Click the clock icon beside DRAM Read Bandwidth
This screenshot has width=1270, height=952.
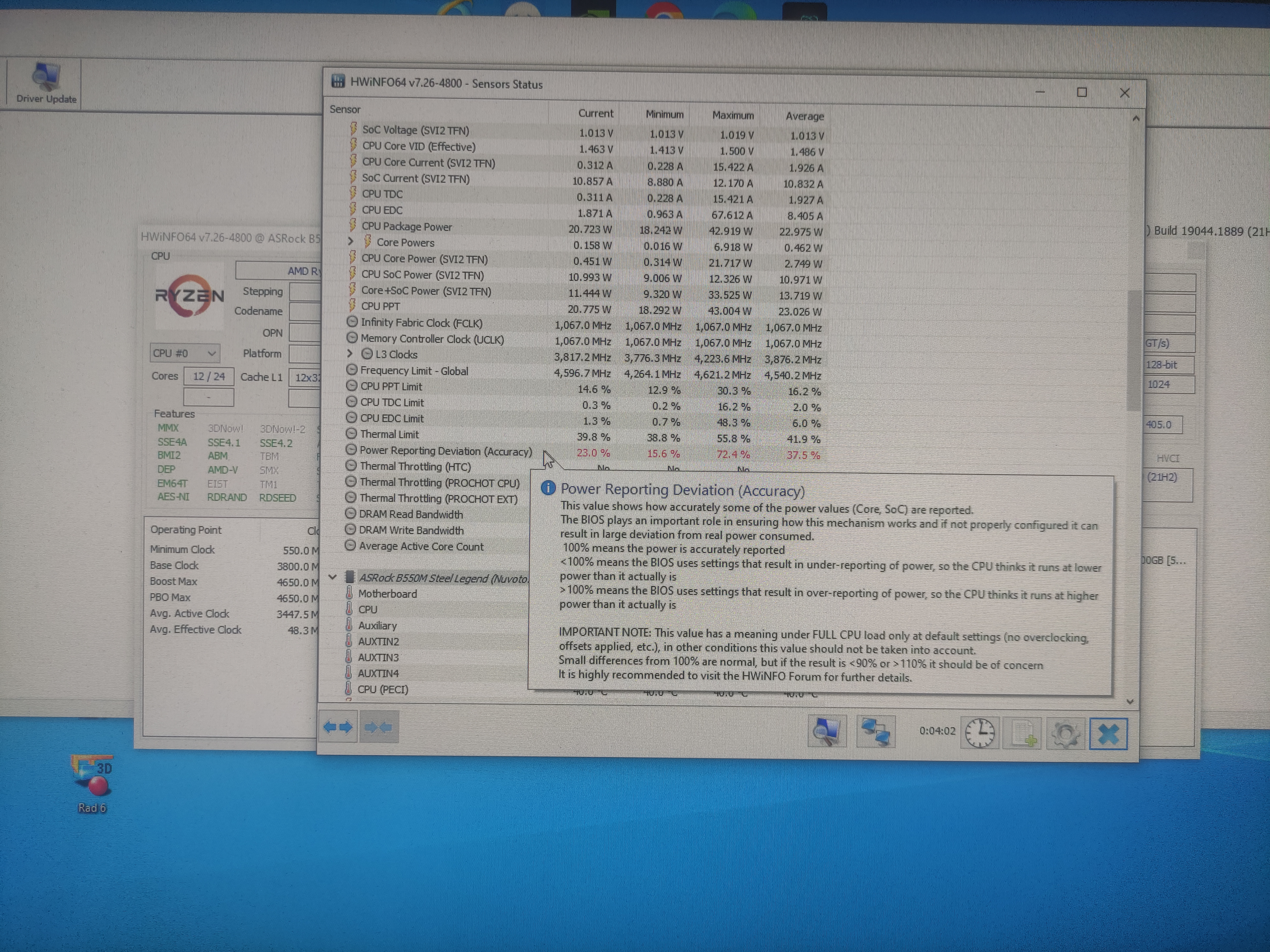(350, 513)
